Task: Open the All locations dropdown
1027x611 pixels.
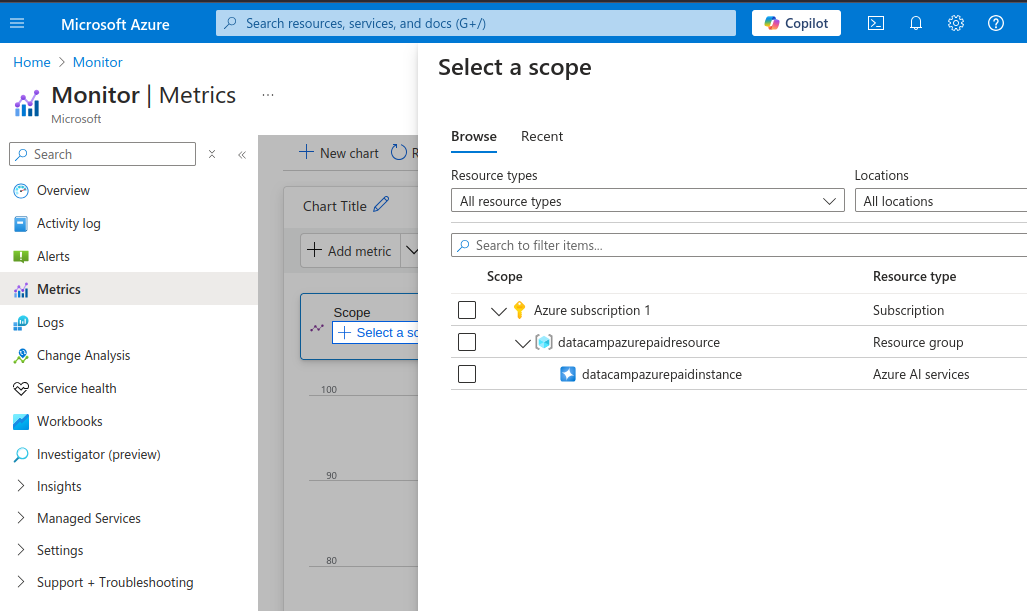Action: 941,201
